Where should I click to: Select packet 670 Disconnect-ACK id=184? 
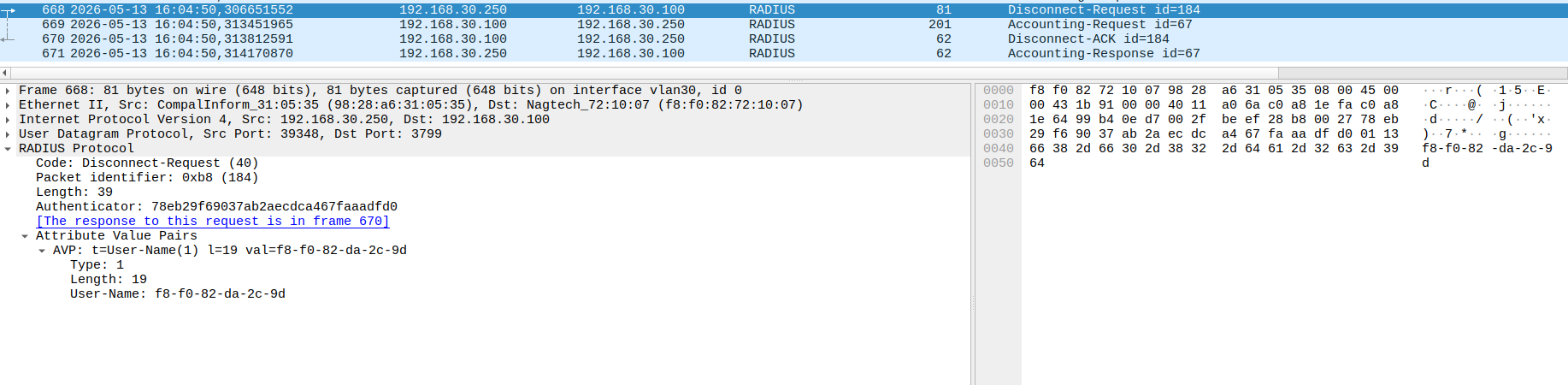click(784, 38)
